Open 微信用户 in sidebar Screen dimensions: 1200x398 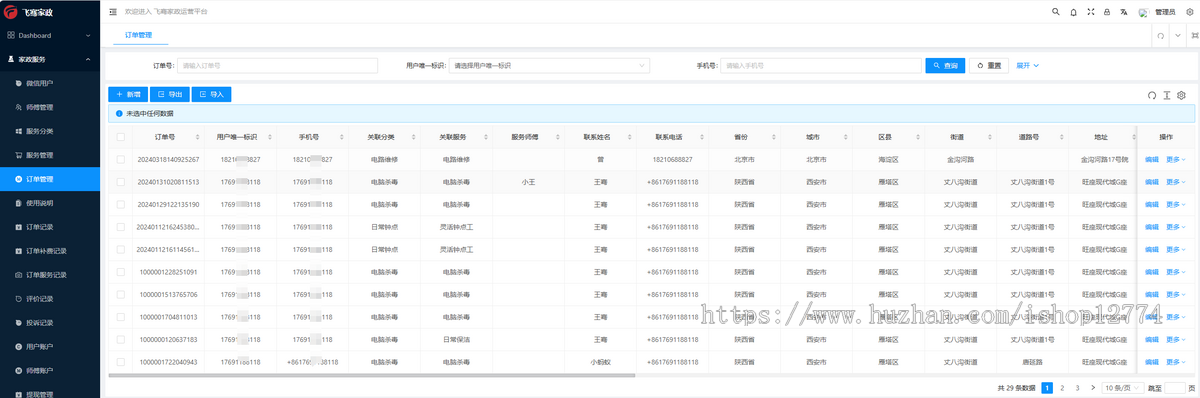pos(50,83)
